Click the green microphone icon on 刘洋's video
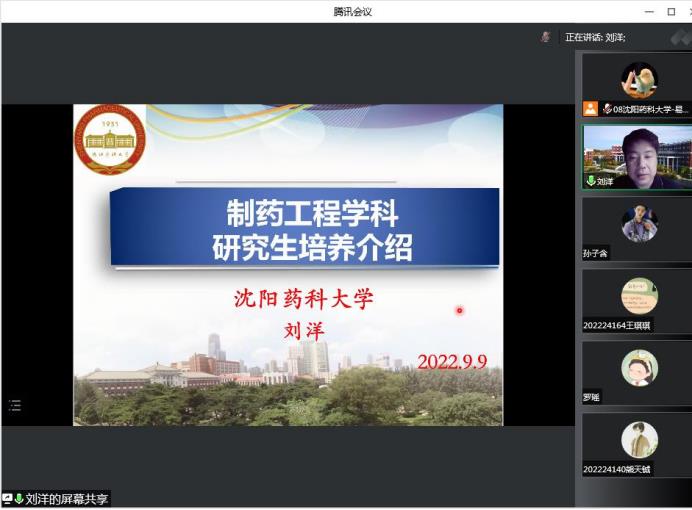 (591, 181)
